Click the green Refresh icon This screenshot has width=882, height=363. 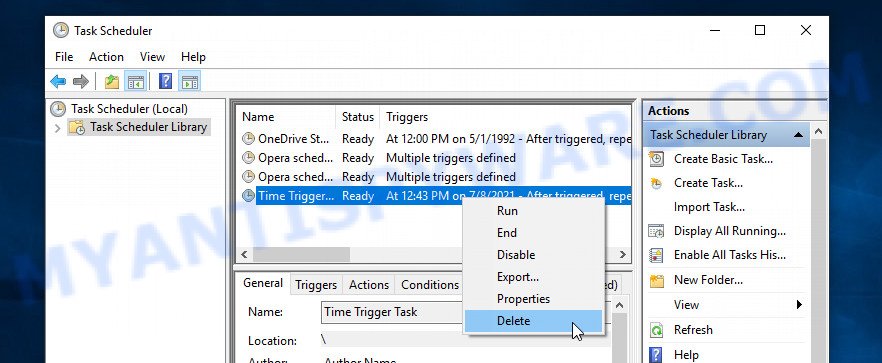656,330
